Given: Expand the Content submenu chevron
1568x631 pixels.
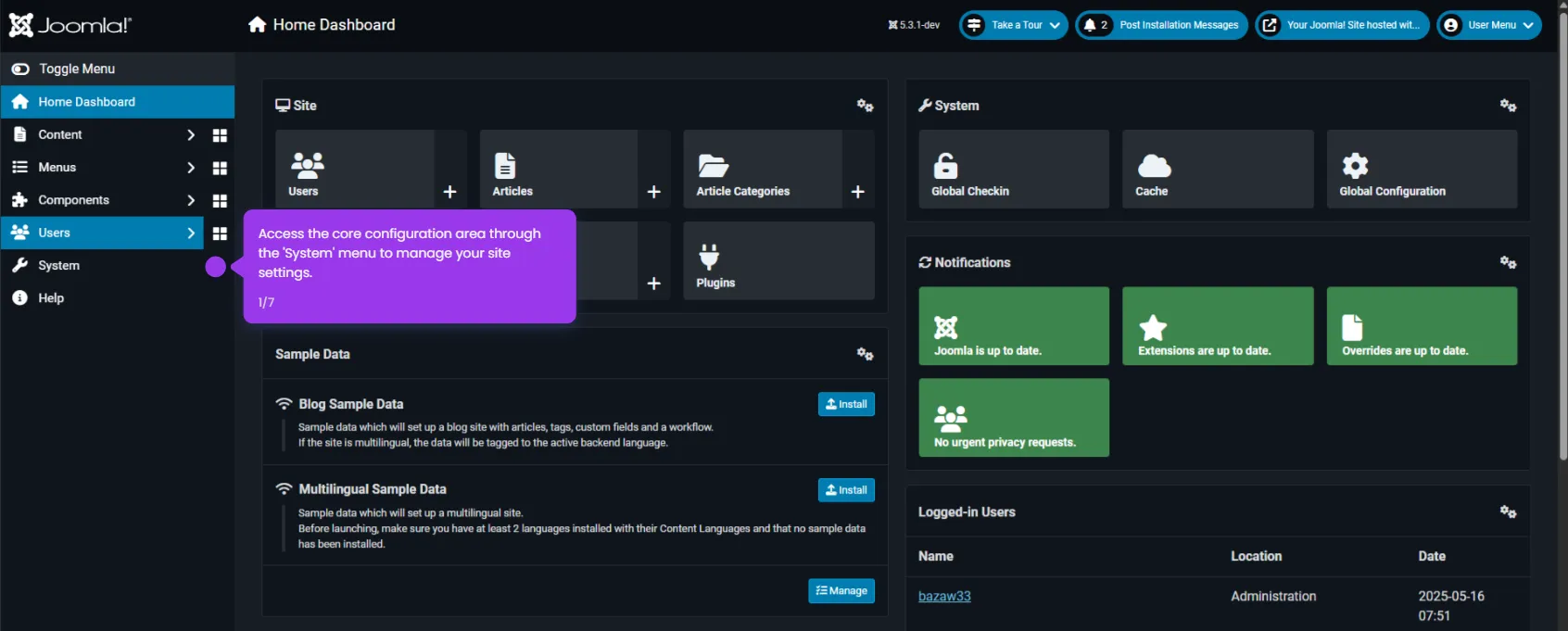Looking at the screenshot, I should pyautogui.click(x=191, y=134).
